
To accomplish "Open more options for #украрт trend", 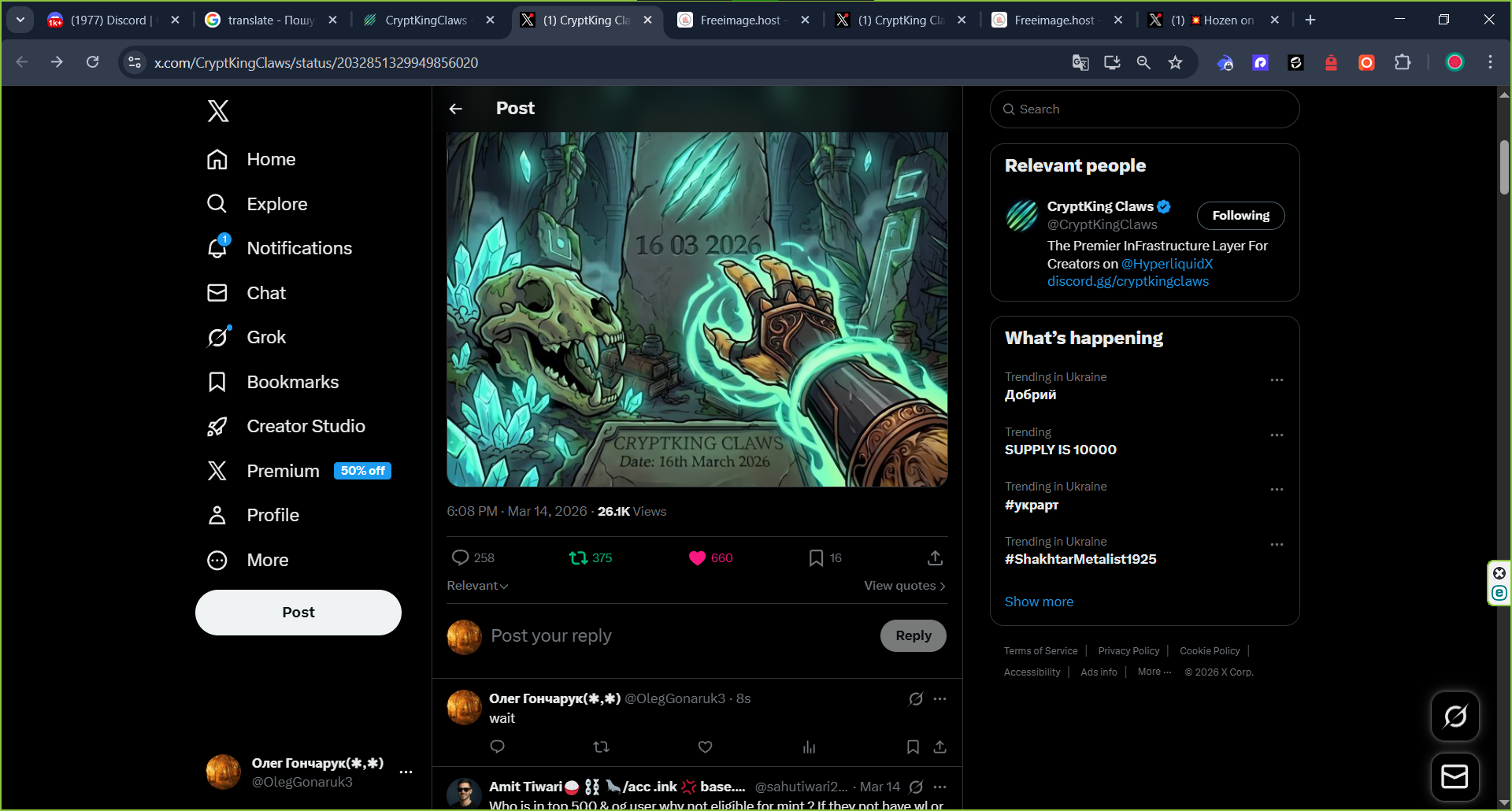I will (1277, 490).
